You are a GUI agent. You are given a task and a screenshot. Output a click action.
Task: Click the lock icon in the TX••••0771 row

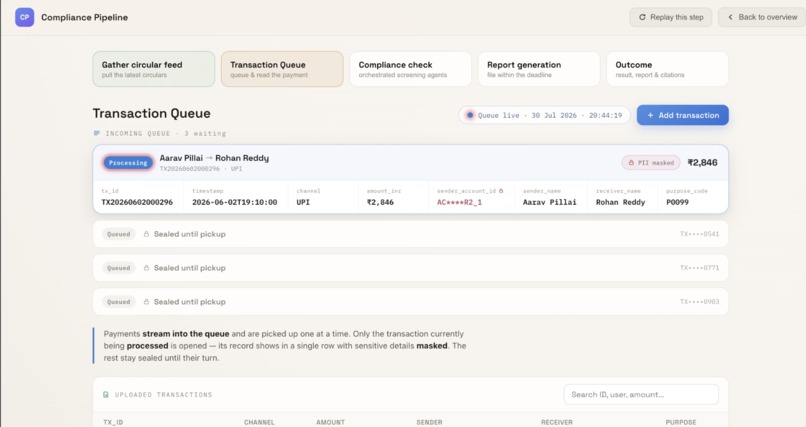[146, 268]
